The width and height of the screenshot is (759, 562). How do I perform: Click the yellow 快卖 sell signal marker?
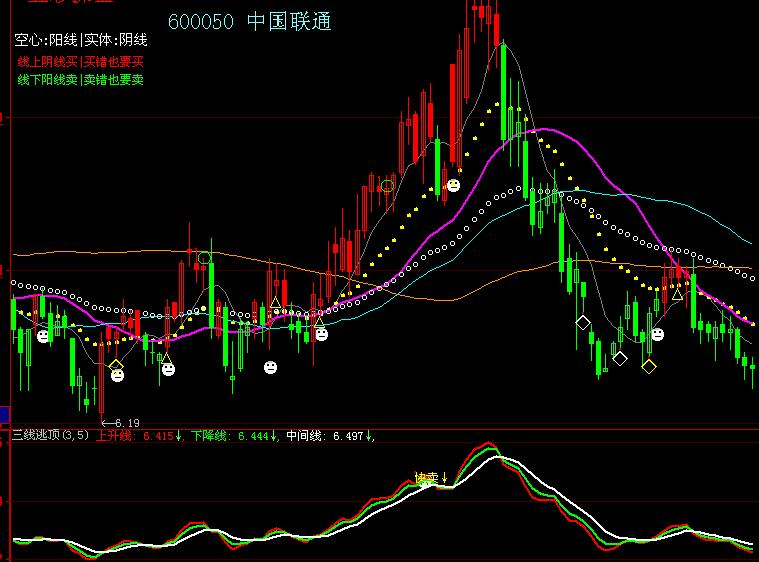[x=431, y=478]
